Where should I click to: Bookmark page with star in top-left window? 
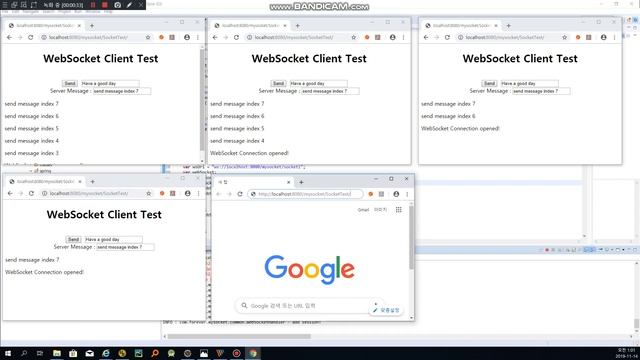[148, 37]
